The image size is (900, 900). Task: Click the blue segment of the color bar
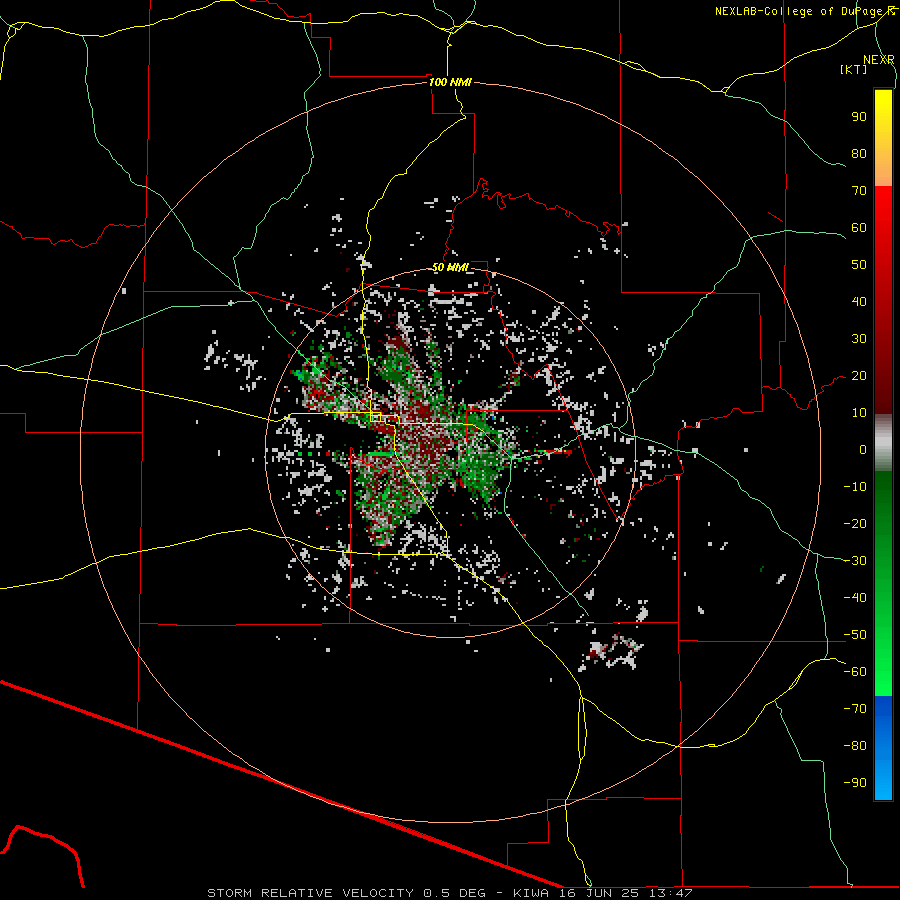pyautogui.click(x=883, y=747)
